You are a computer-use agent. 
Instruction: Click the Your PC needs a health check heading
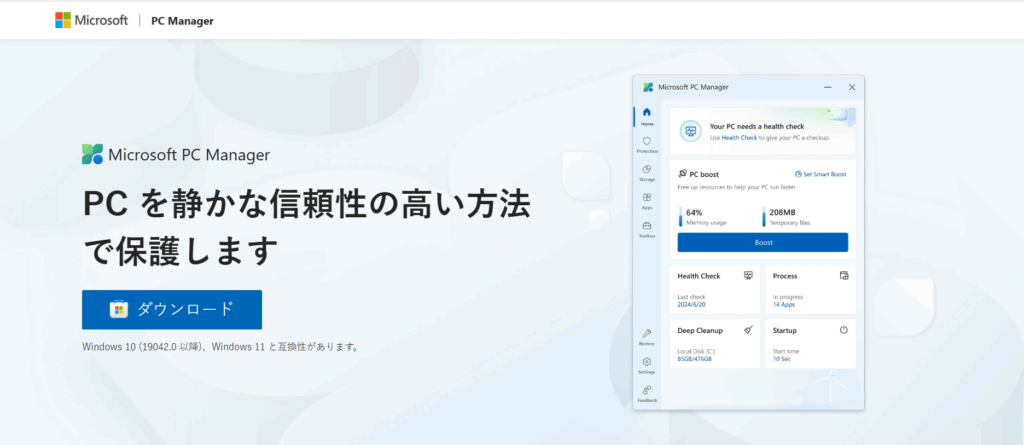click(757, 126)
